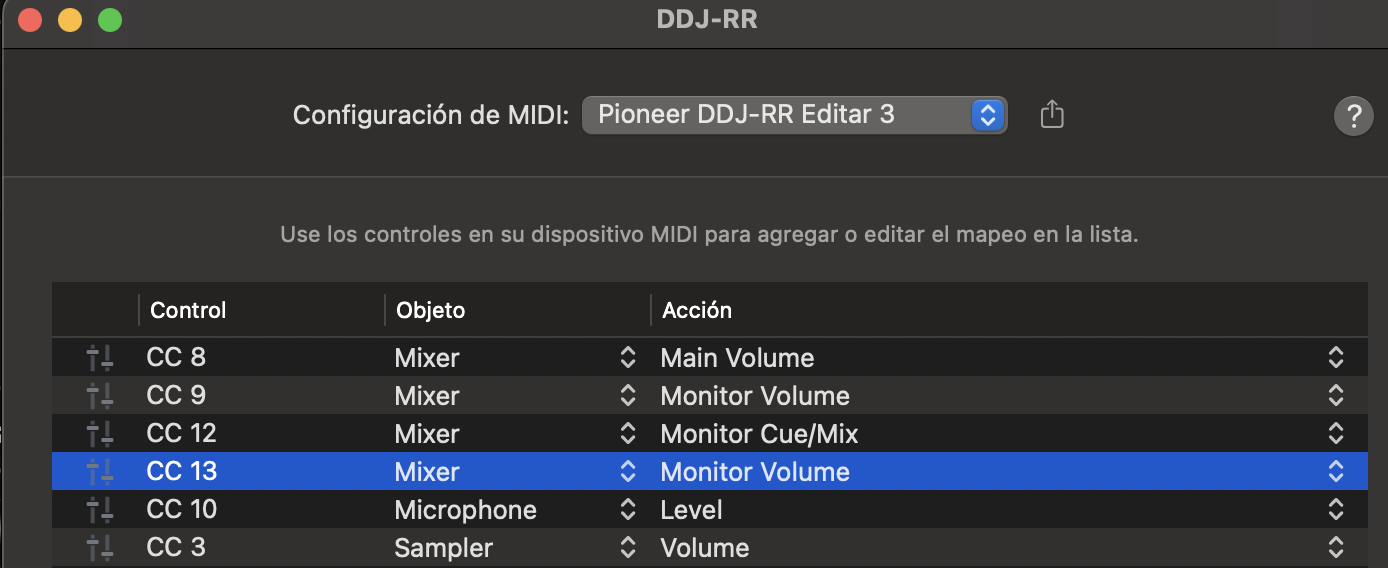Viewport: 1388px width, 568px height.
Task: Click the slider icon for CC 10 row
Action: (x=100, y=510)
